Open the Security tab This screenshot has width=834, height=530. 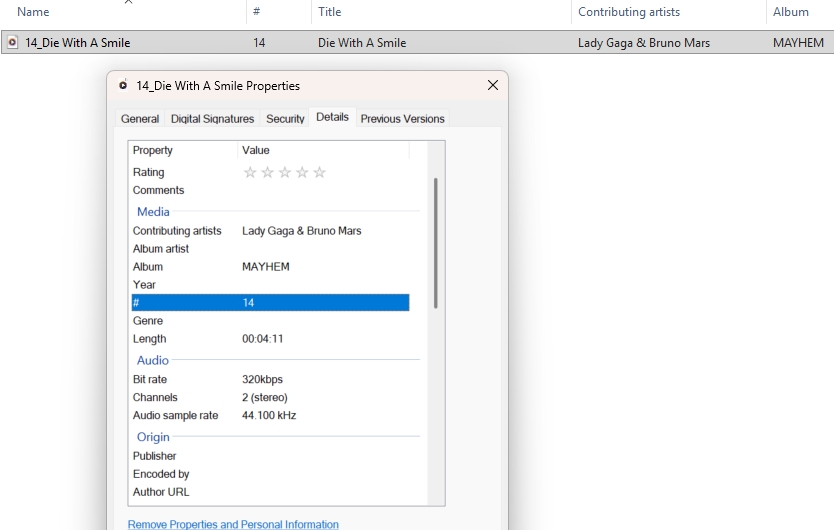point(285,119)
